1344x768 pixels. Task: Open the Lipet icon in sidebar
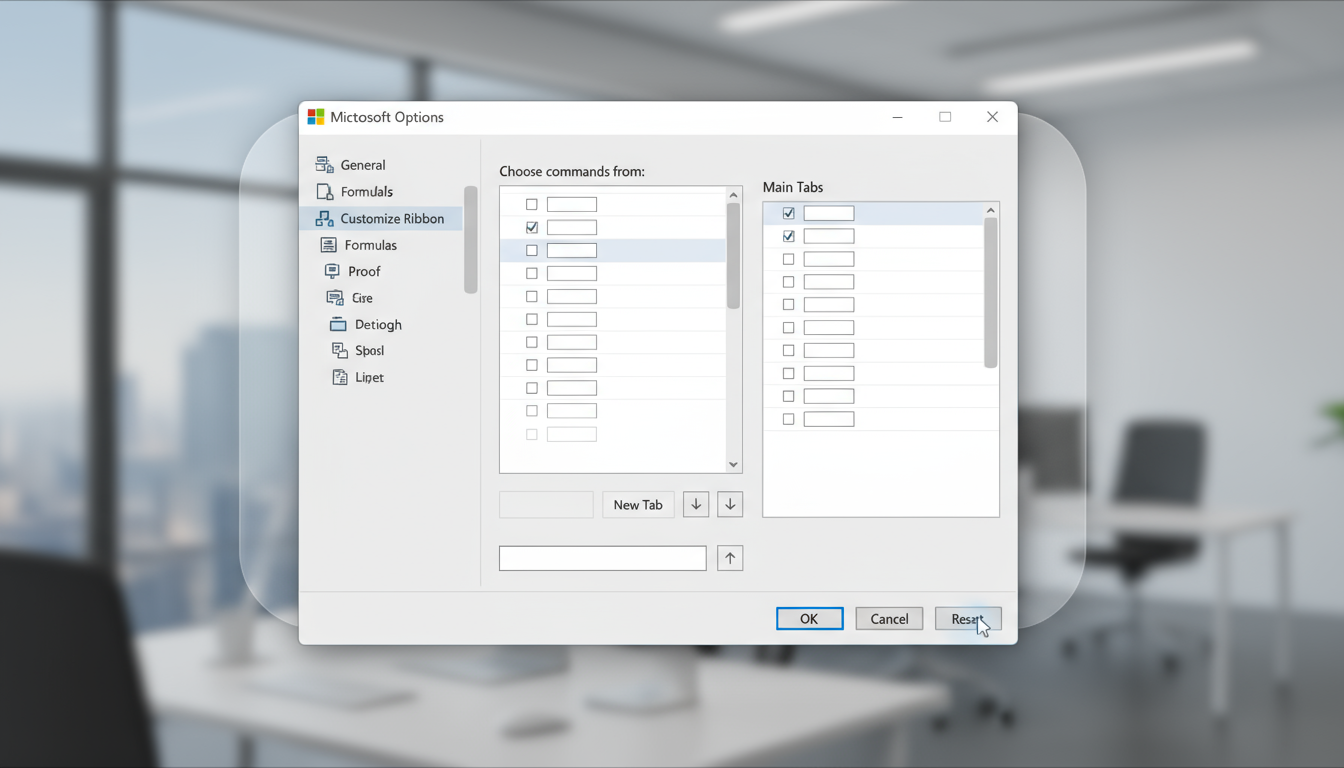click(340, 377)
